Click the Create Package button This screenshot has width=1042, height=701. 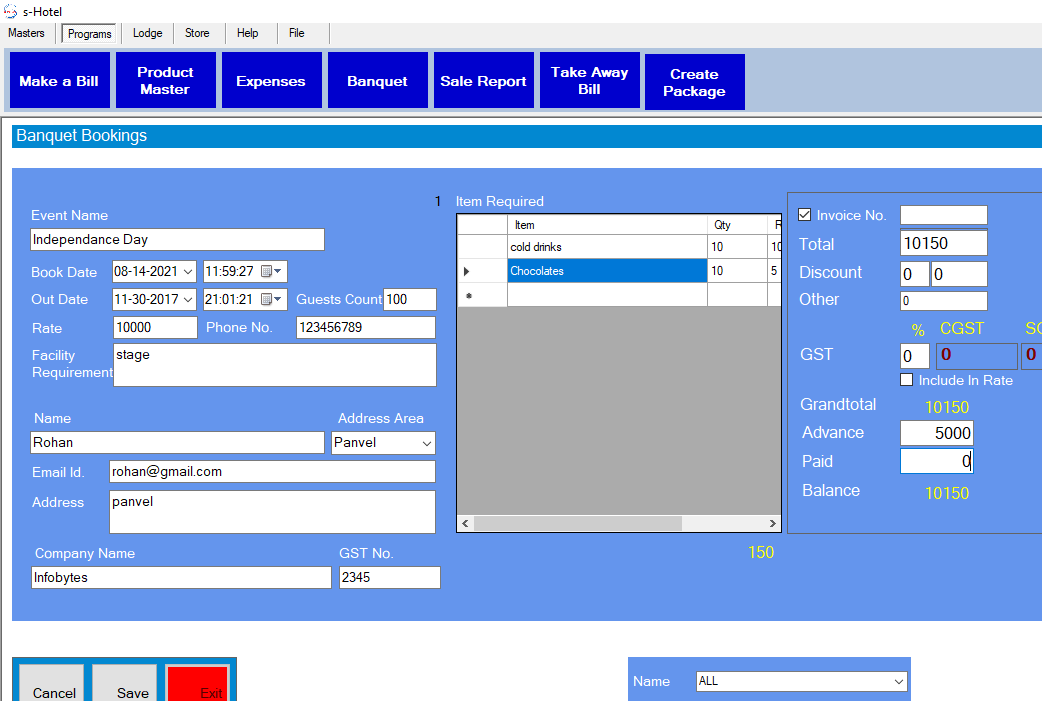(x=694, y=83)
